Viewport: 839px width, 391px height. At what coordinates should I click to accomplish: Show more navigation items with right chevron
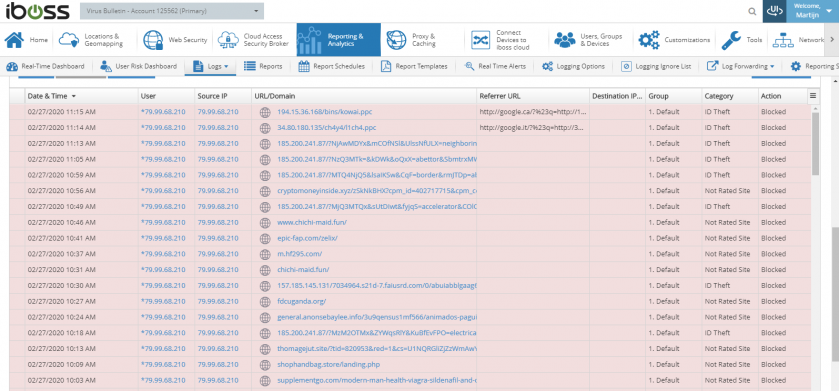click(x=832, y=40)
